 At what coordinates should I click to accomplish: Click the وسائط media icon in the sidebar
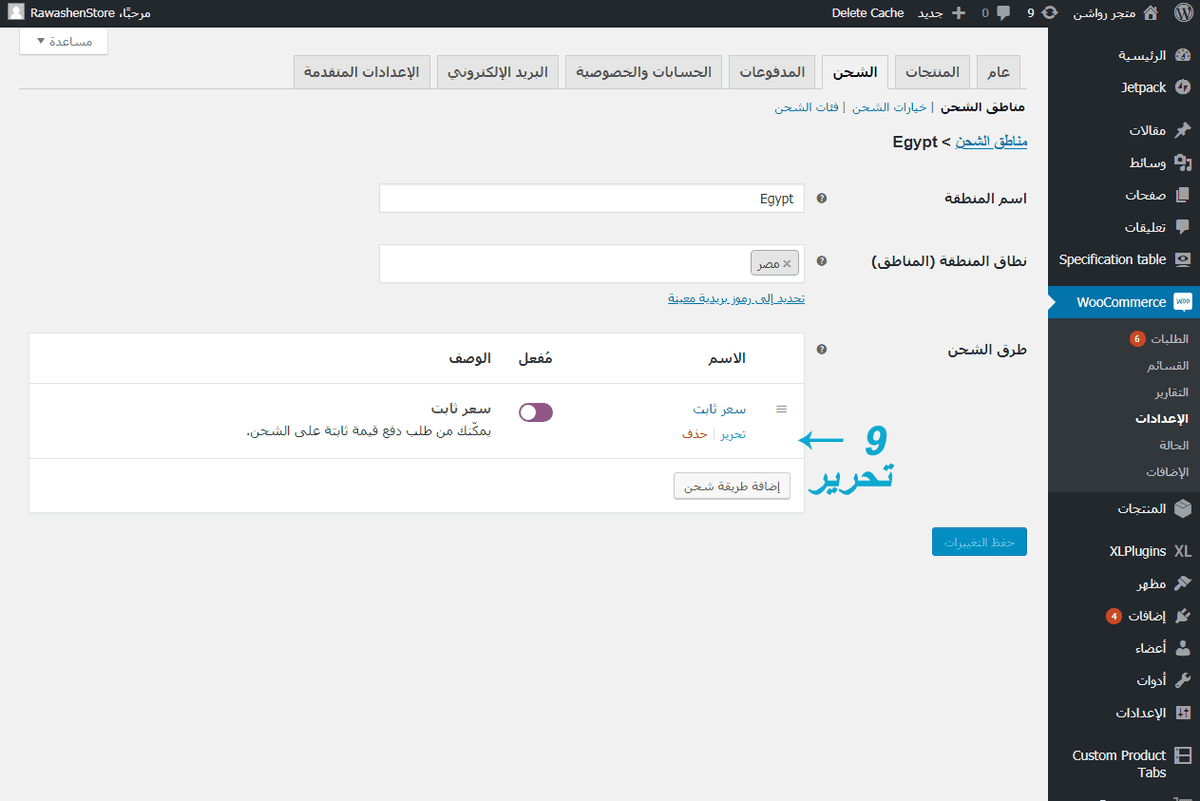[1183, 162]
